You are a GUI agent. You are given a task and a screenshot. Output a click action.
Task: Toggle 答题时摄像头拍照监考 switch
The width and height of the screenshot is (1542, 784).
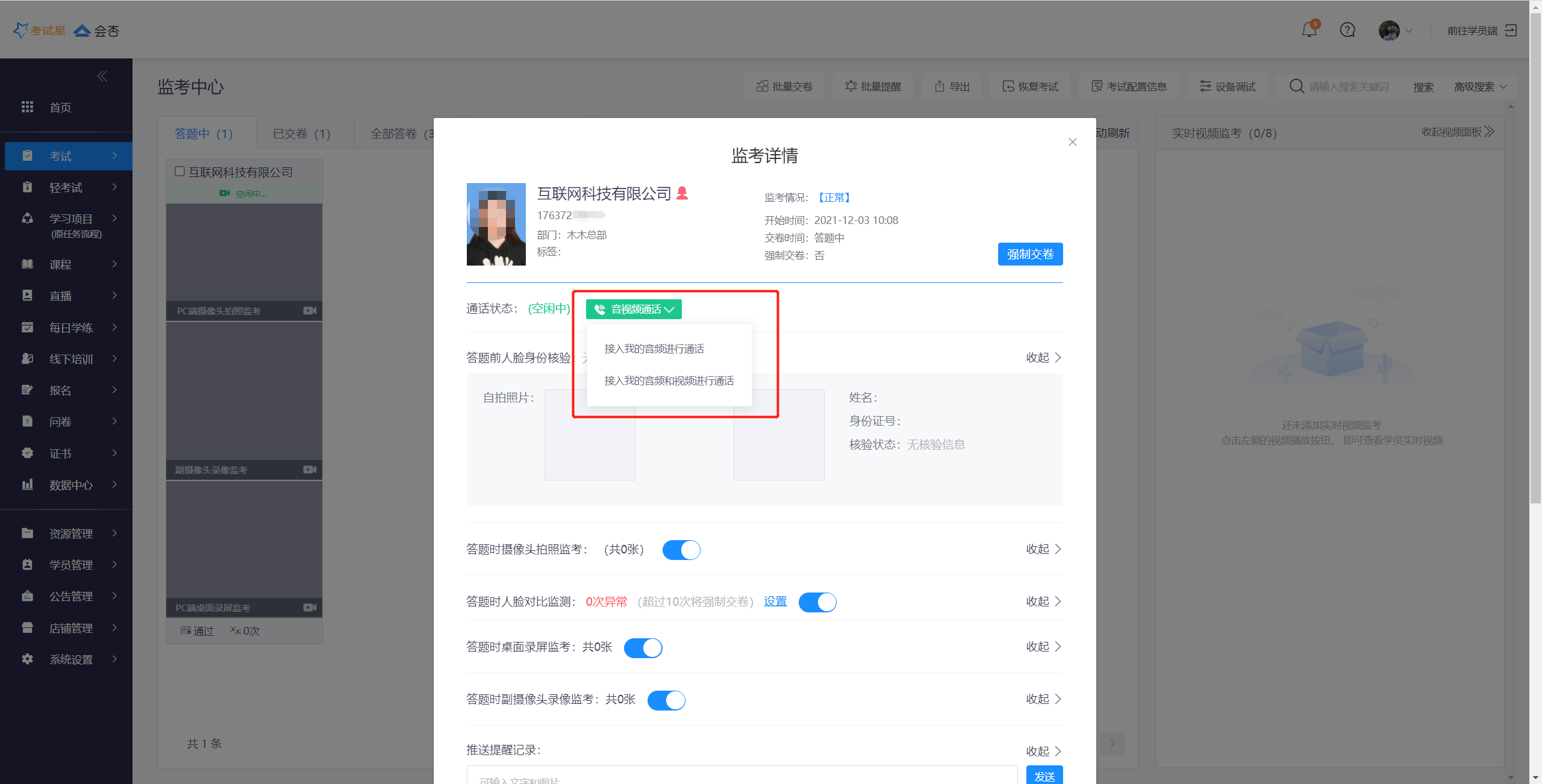click(x=681, y=550)
